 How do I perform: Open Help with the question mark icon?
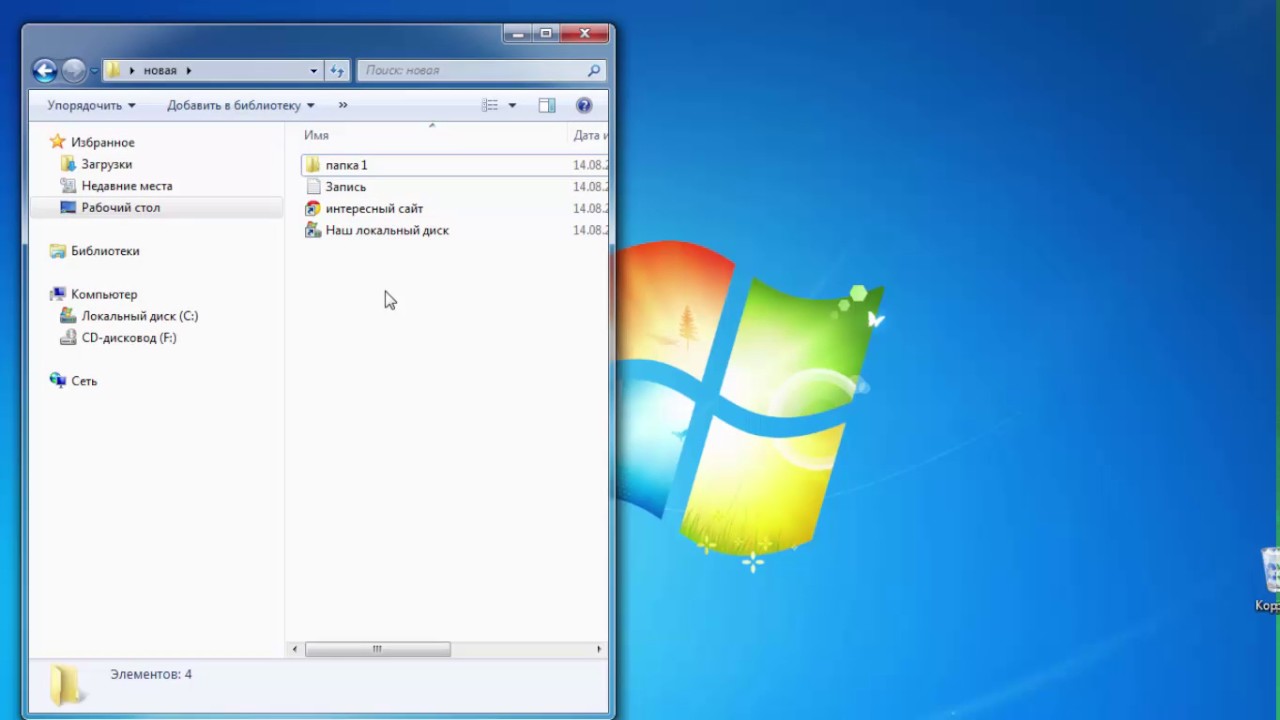(x=584, y=105)
